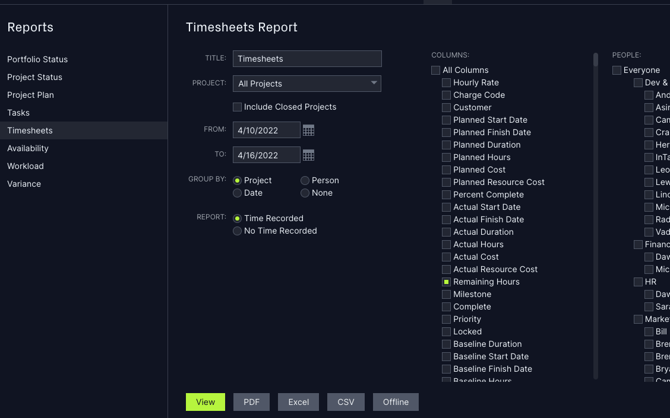Enable the Planned Cost column
This screenshot has height=418, width=670.
point(446,170)
